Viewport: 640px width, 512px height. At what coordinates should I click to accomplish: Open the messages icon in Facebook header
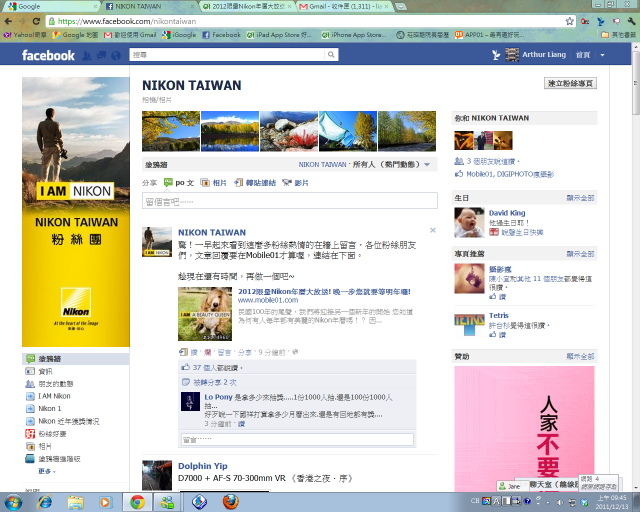pos(101,56)
